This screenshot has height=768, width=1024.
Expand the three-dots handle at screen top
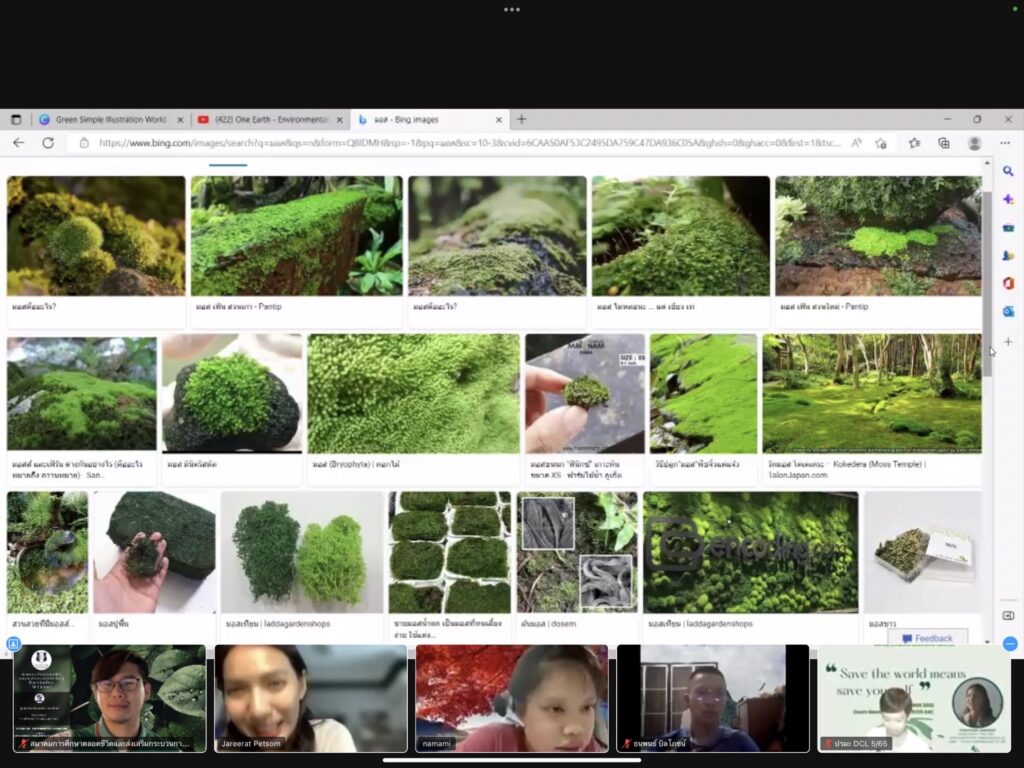pos(512,9)
